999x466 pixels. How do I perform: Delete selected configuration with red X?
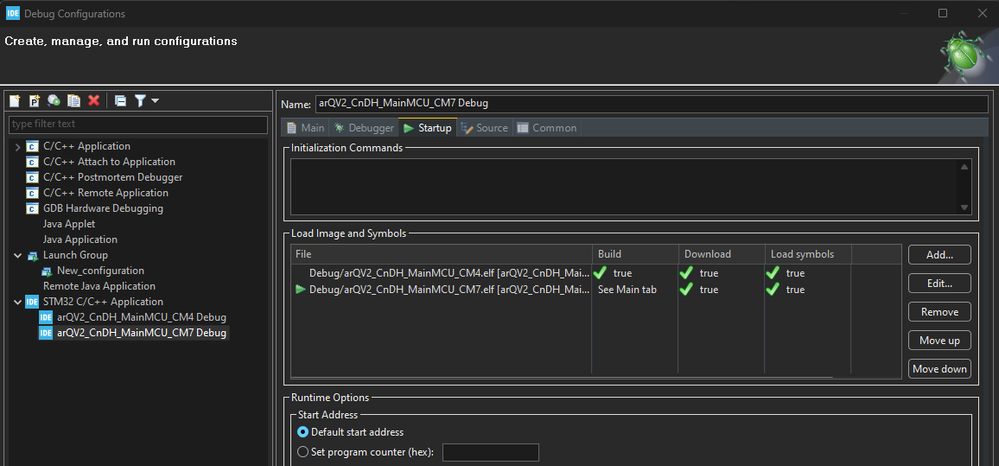tap(94, 101)
